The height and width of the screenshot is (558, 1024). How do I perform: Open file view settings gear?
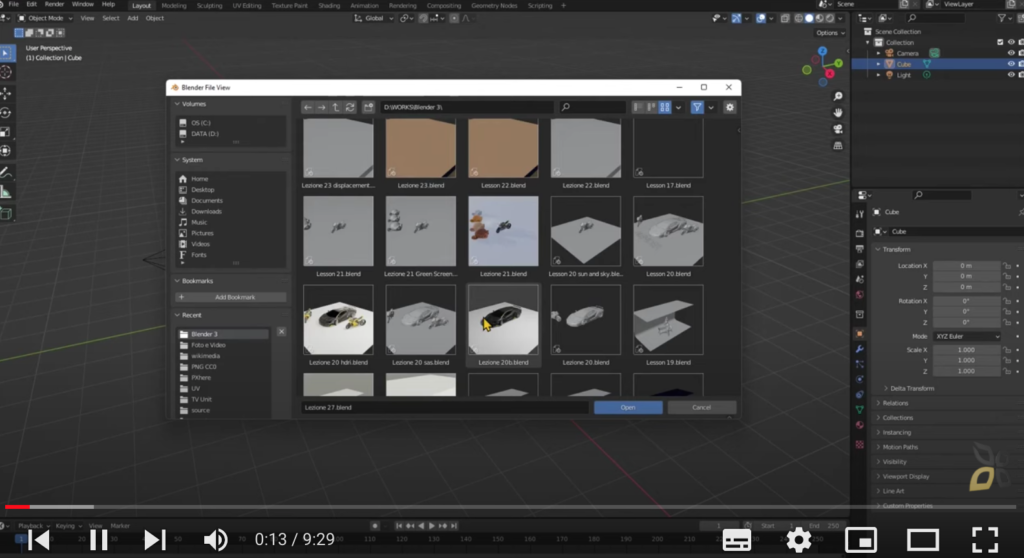tap(729, 107)
